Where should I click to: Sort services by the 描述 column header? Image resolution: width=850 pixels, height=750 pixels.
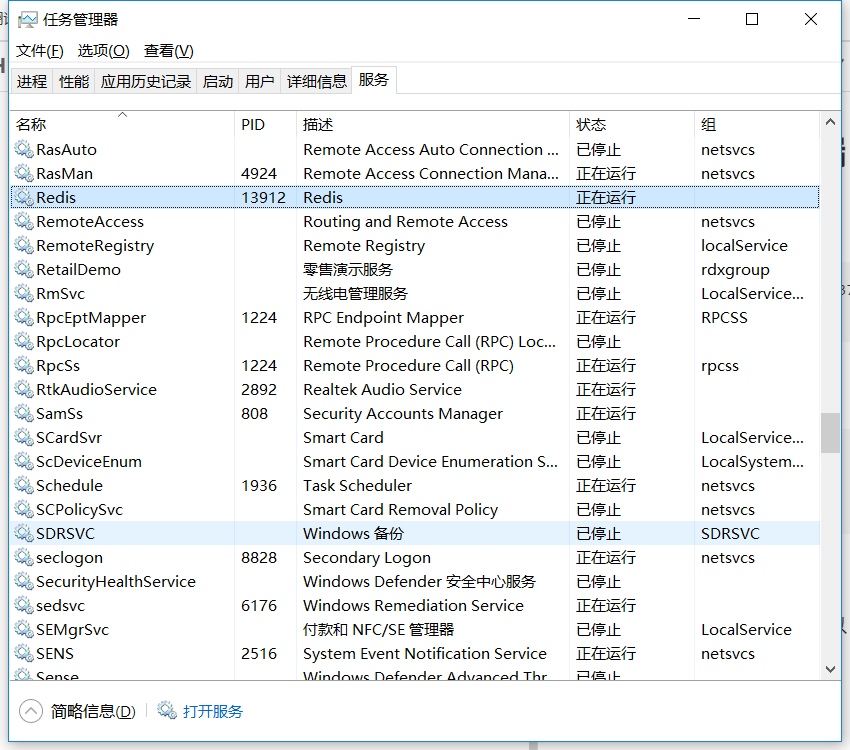pyautogui.click(x=433, y=124)
